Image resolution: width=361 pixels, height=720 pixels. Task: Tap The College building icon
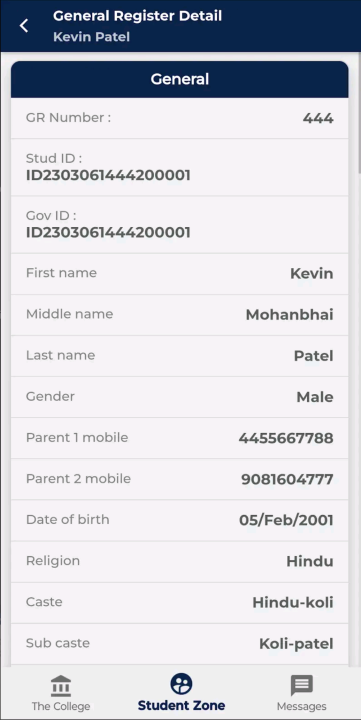pos(61,686)
